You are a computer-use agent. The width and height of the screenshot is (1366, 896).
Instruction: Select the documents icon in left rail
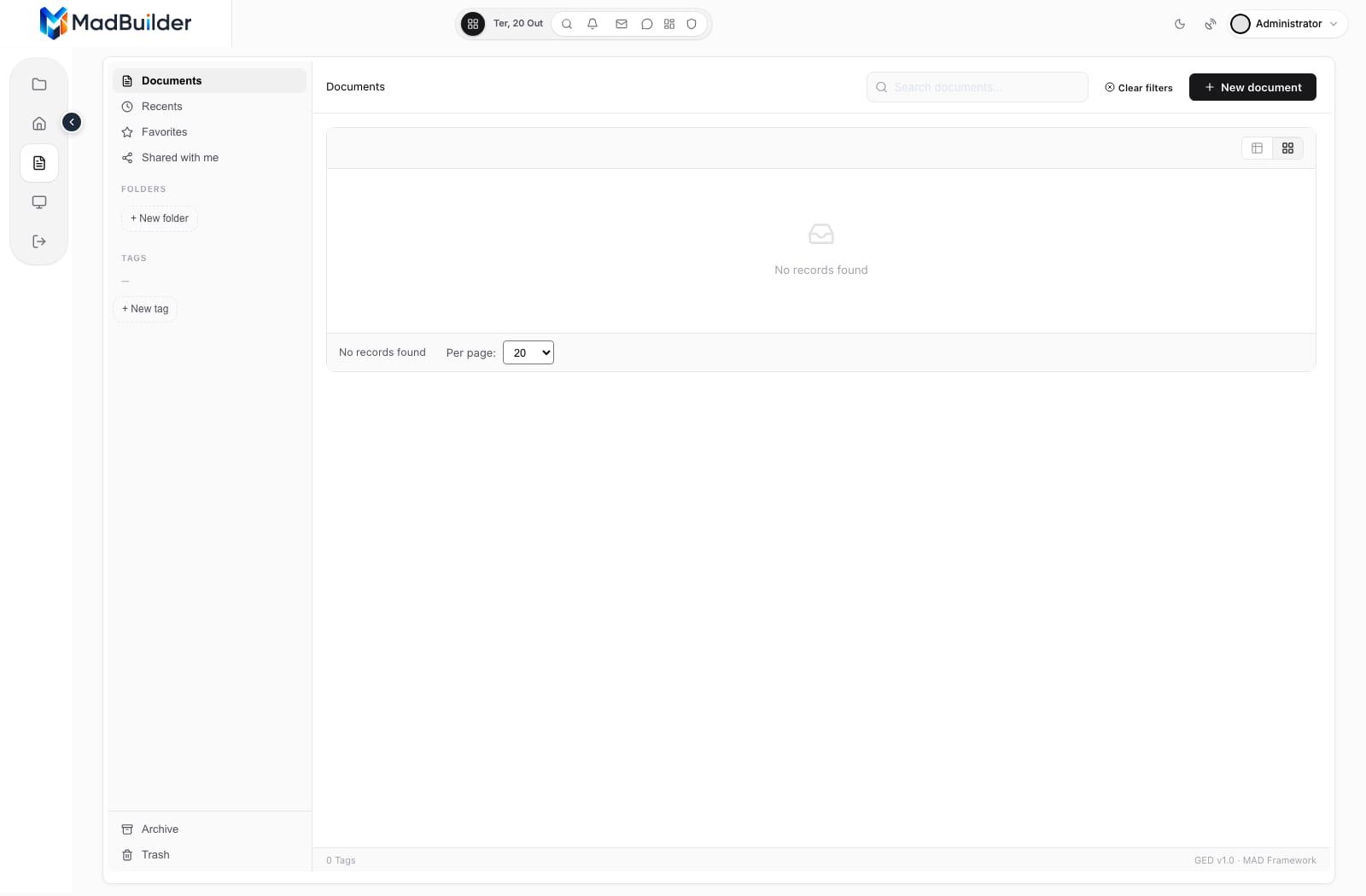coord(39,163)
